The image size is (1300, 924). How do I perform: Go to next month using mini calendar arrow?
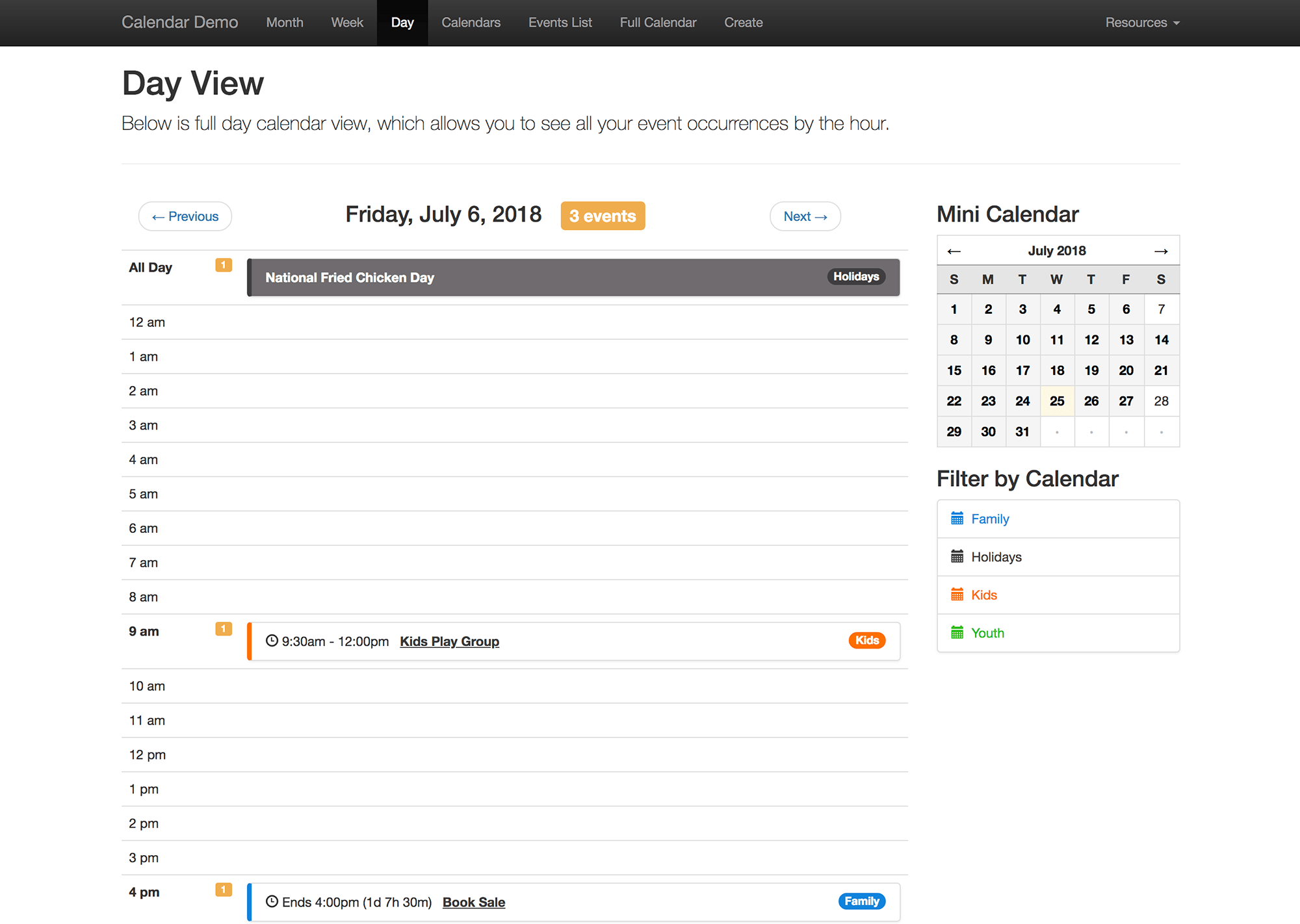click(1161, 250)
